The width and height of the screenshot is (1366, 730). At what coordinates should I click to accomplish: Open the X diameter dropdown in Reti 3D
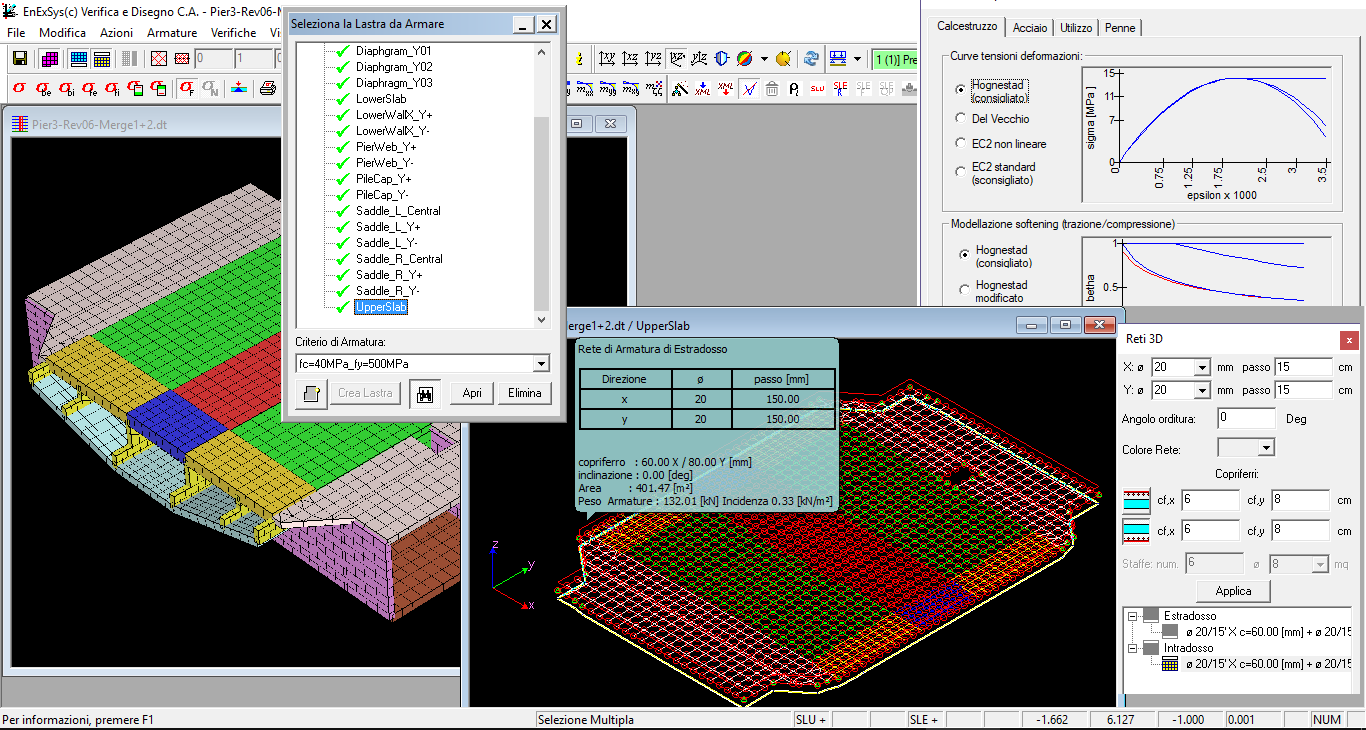click(1201, 367)
